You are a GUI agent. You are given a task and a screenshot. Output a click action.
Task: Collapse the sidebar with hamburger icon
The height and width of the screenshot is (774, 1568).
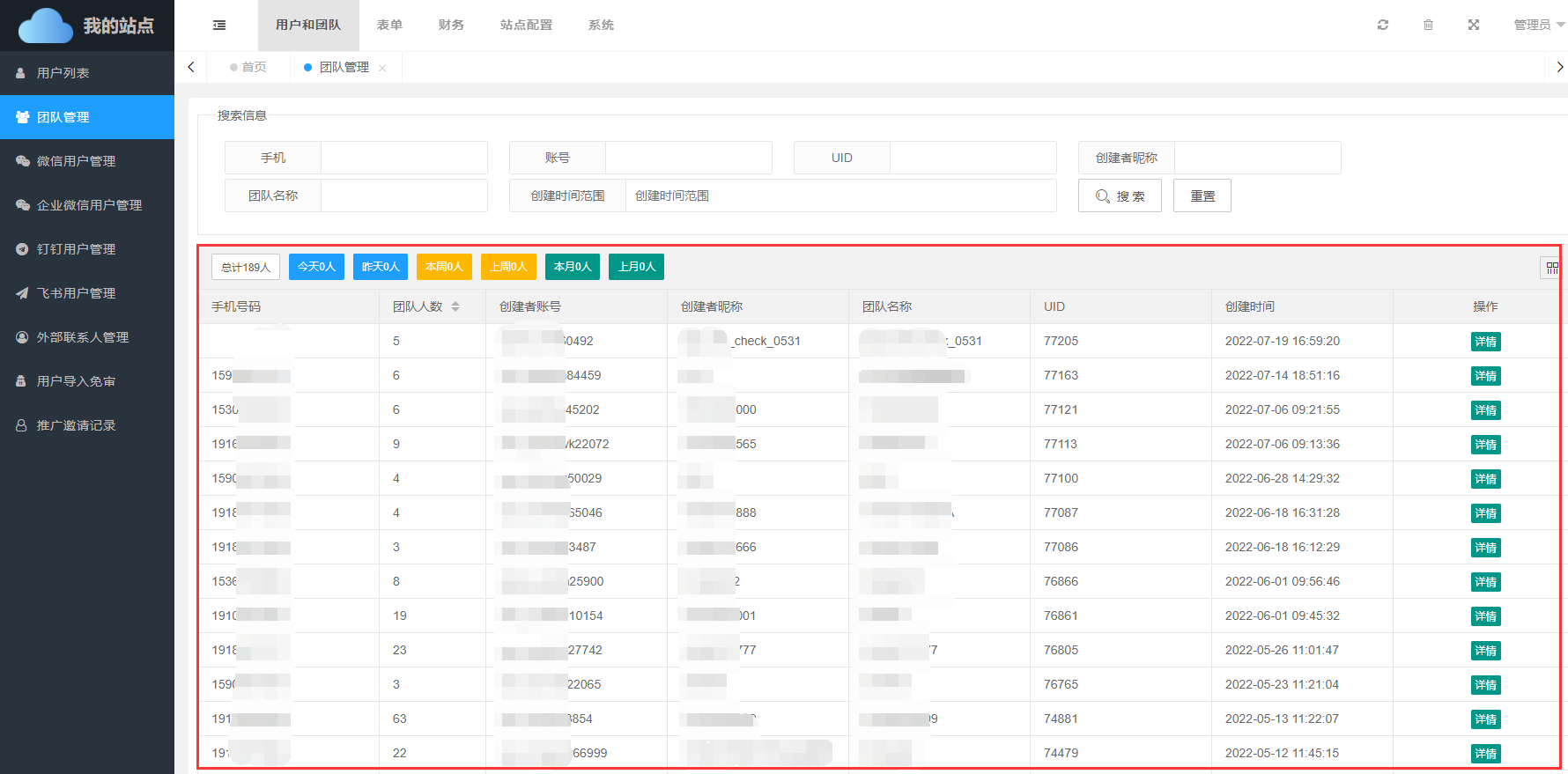[x=219, y=26]
